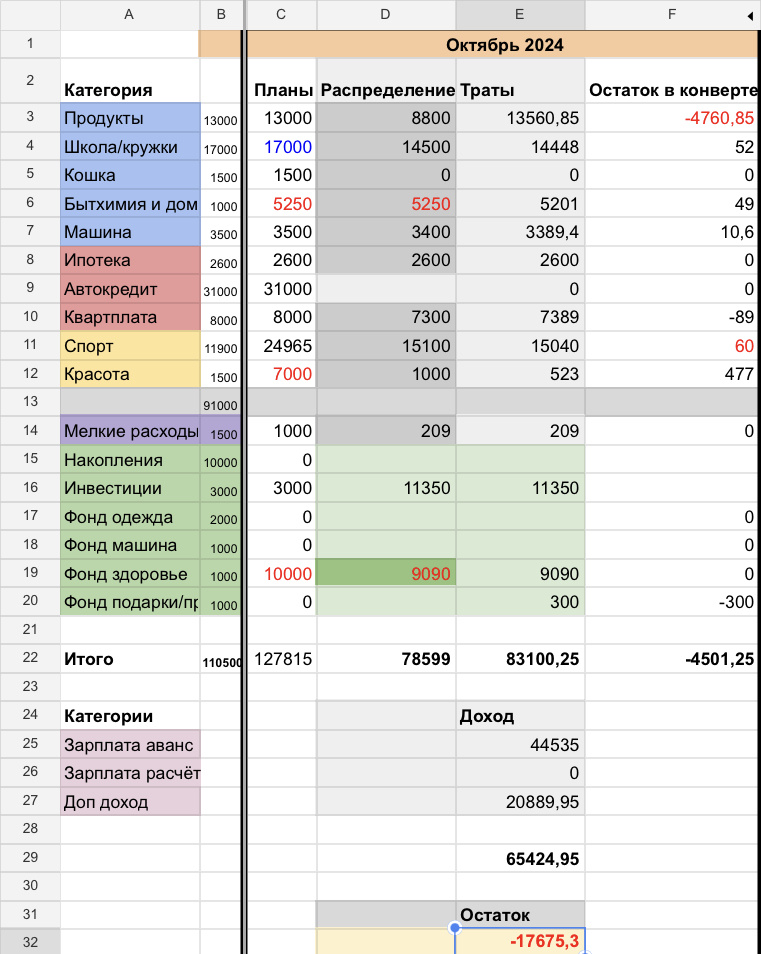Expand hidden columns arrow in column F header
The image size is (761, 954).
click(x=750, y=16)
